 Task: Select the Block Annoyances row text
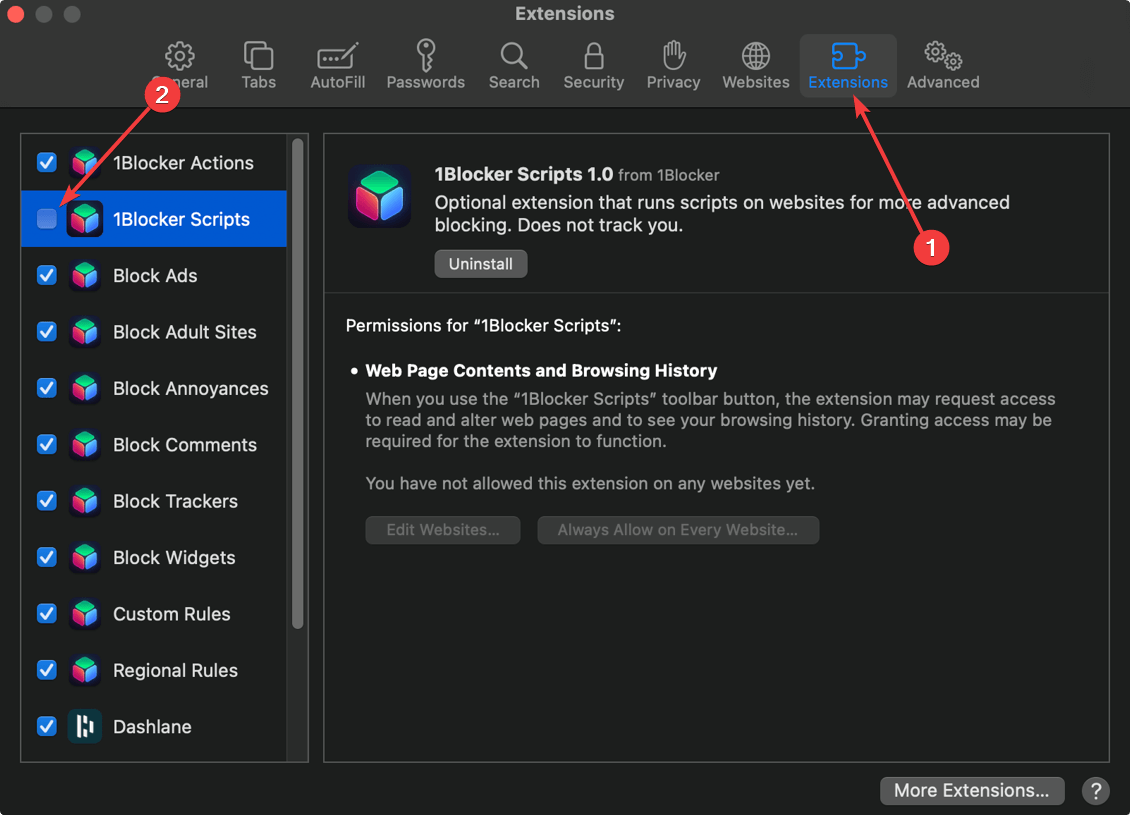190,388
